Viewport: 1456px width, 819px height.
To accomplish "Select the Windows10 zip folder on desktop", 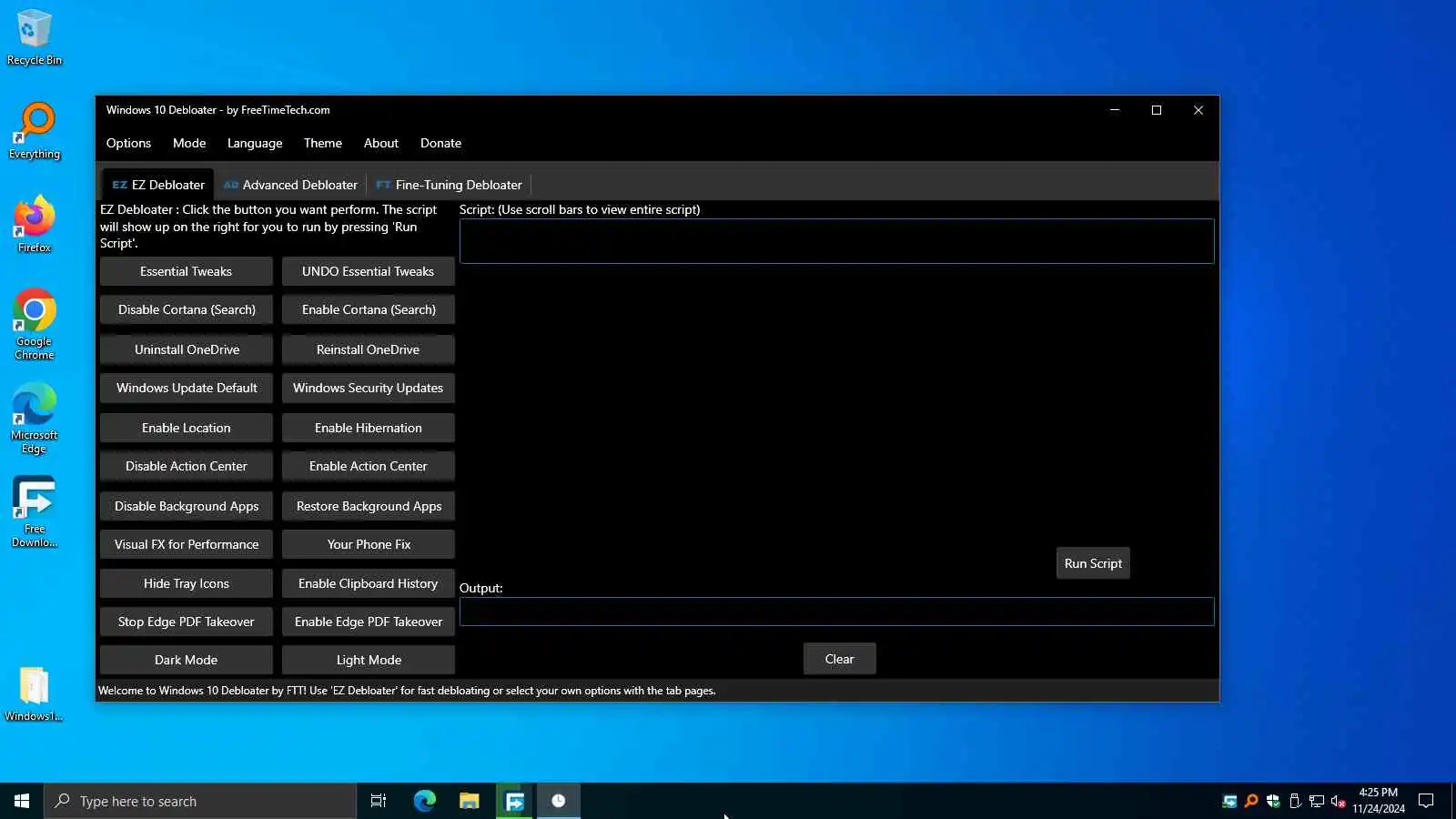I will click(35, 694).
